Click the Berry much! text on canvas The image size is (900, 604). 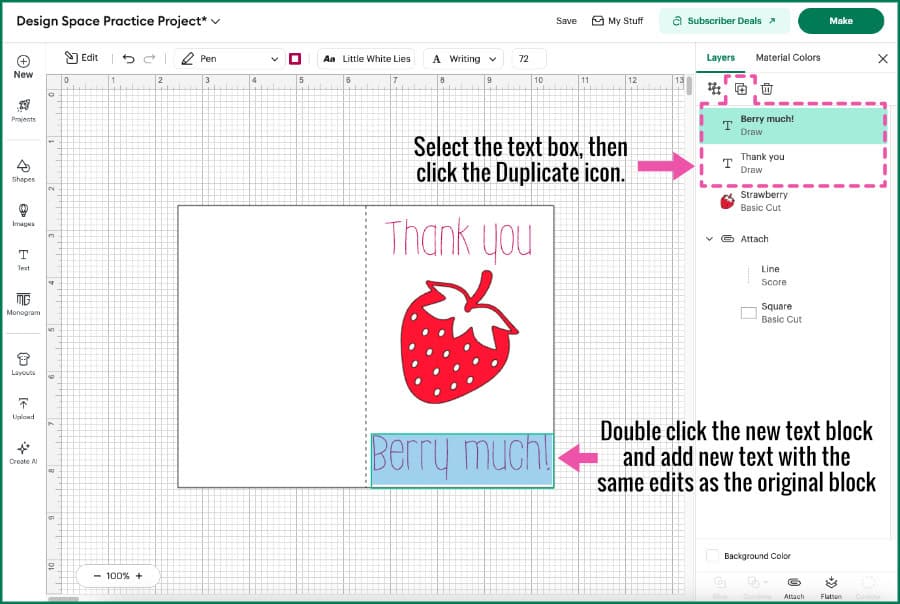[462, 460]
